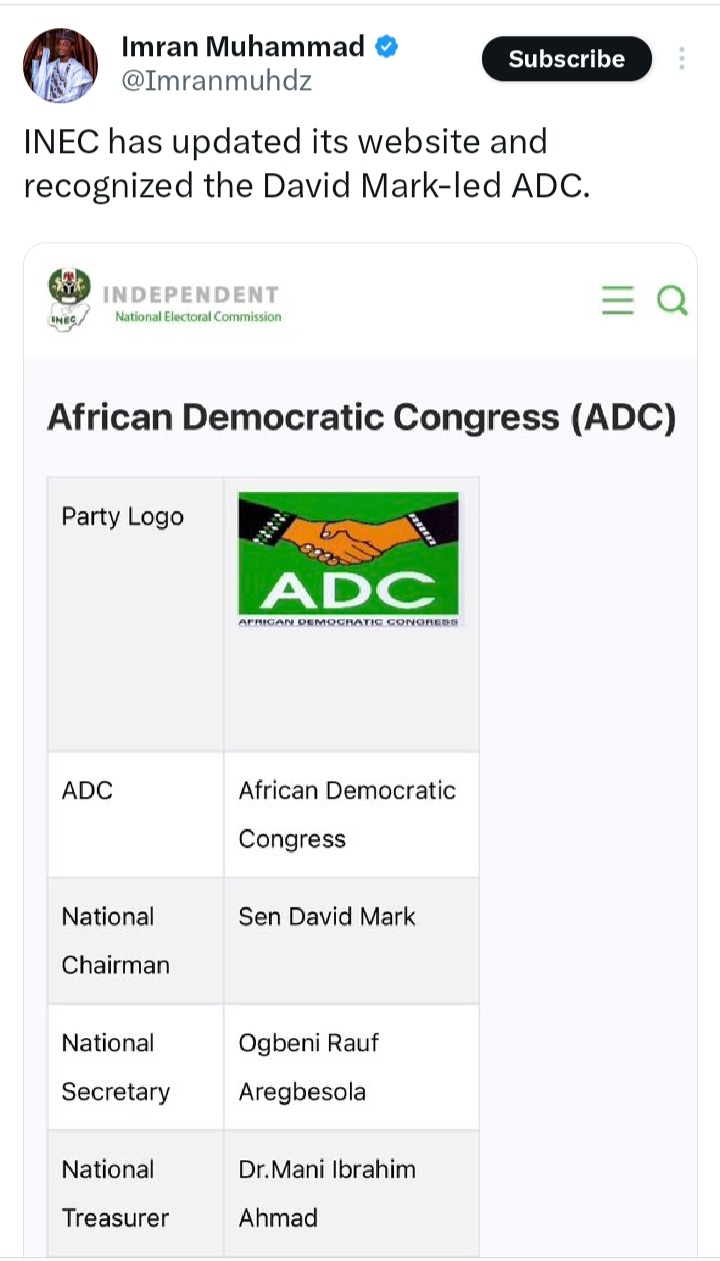
Task: Select the Sen David Mark cell
Action: click(x=351, y=941)
